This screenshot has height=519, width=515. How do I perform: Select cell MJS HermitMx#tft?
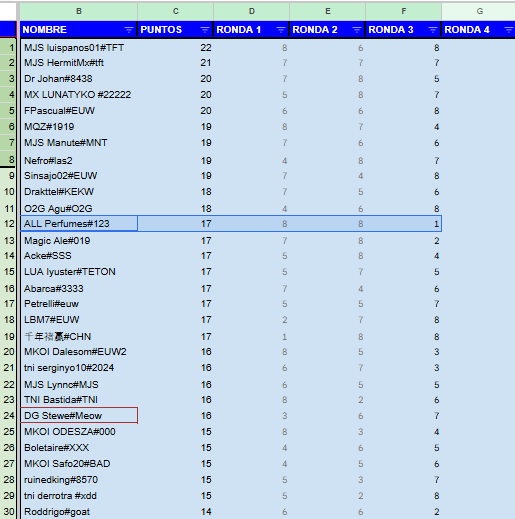tap(79, 63)
